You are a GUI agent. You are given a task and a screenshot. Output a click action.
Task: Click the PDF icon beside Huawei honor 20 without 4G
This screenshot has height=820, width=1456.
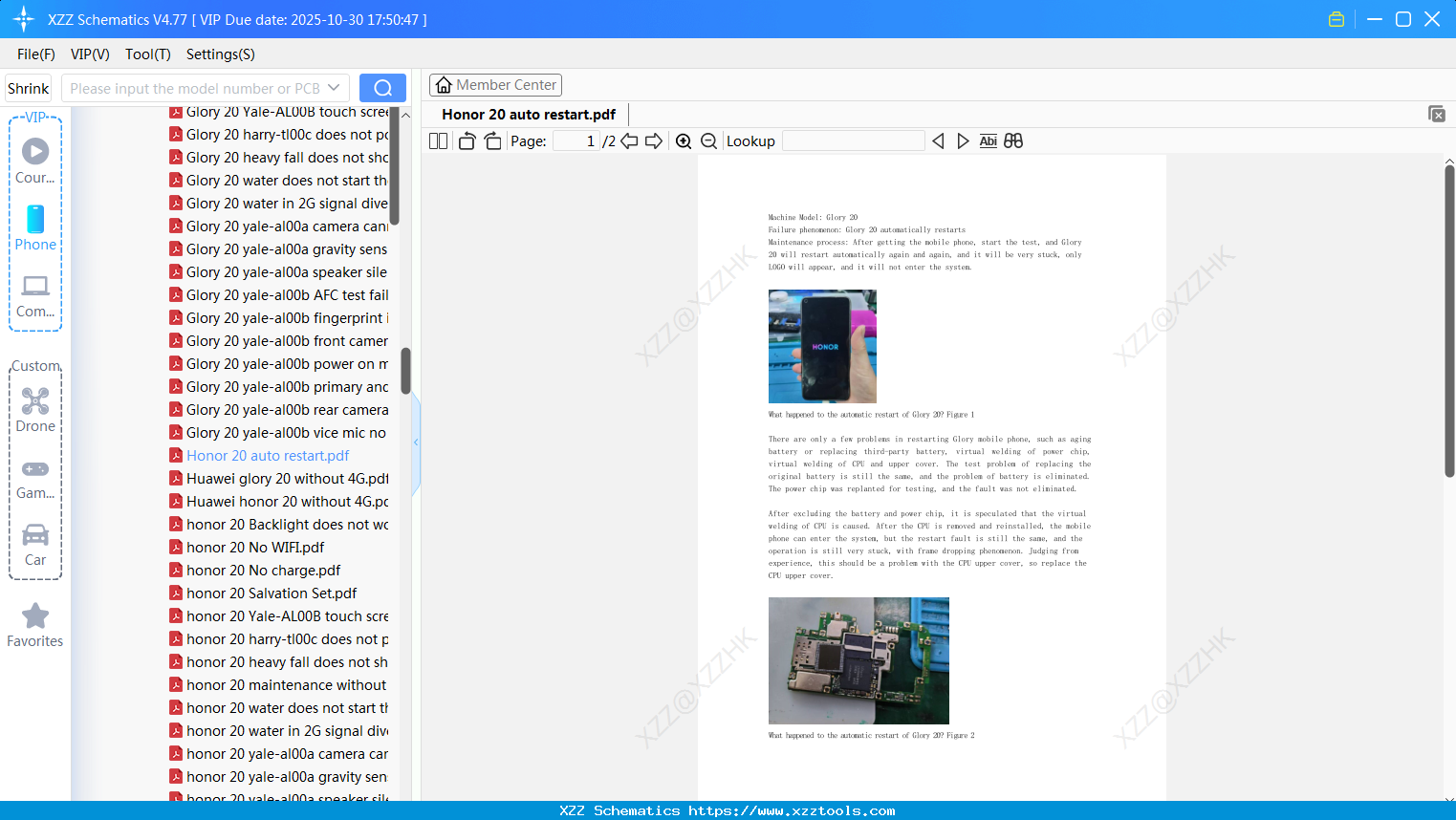coord(176,501)
